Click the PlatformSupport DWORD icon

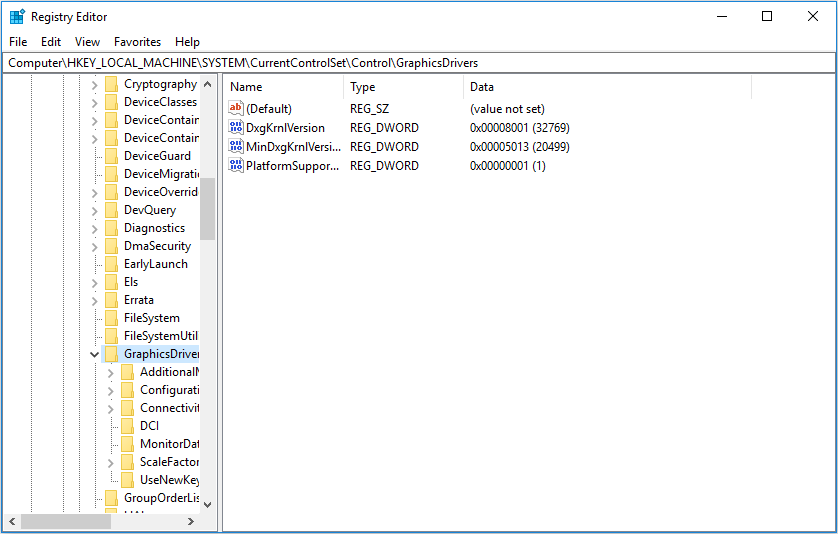(x=236, y=165)
